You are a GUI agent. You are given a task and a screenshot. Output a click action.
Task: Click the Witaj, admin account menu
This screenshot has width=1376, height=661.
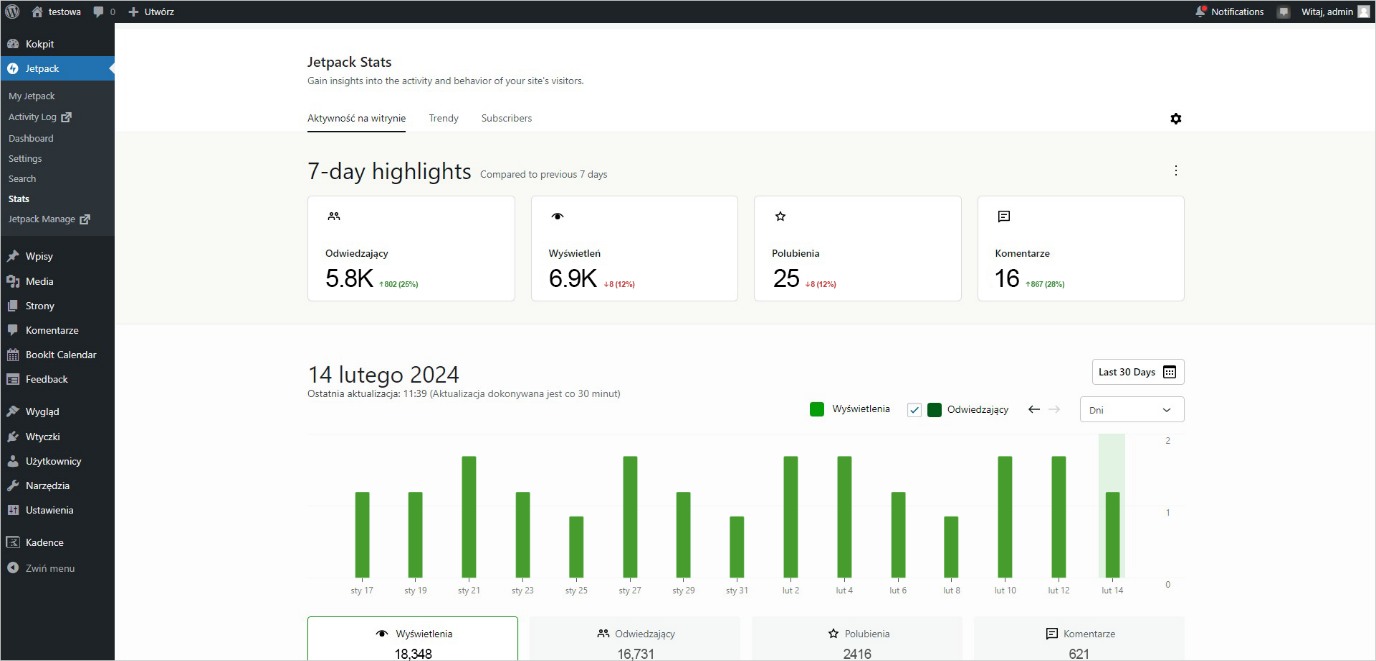[x=1335, y=12]
